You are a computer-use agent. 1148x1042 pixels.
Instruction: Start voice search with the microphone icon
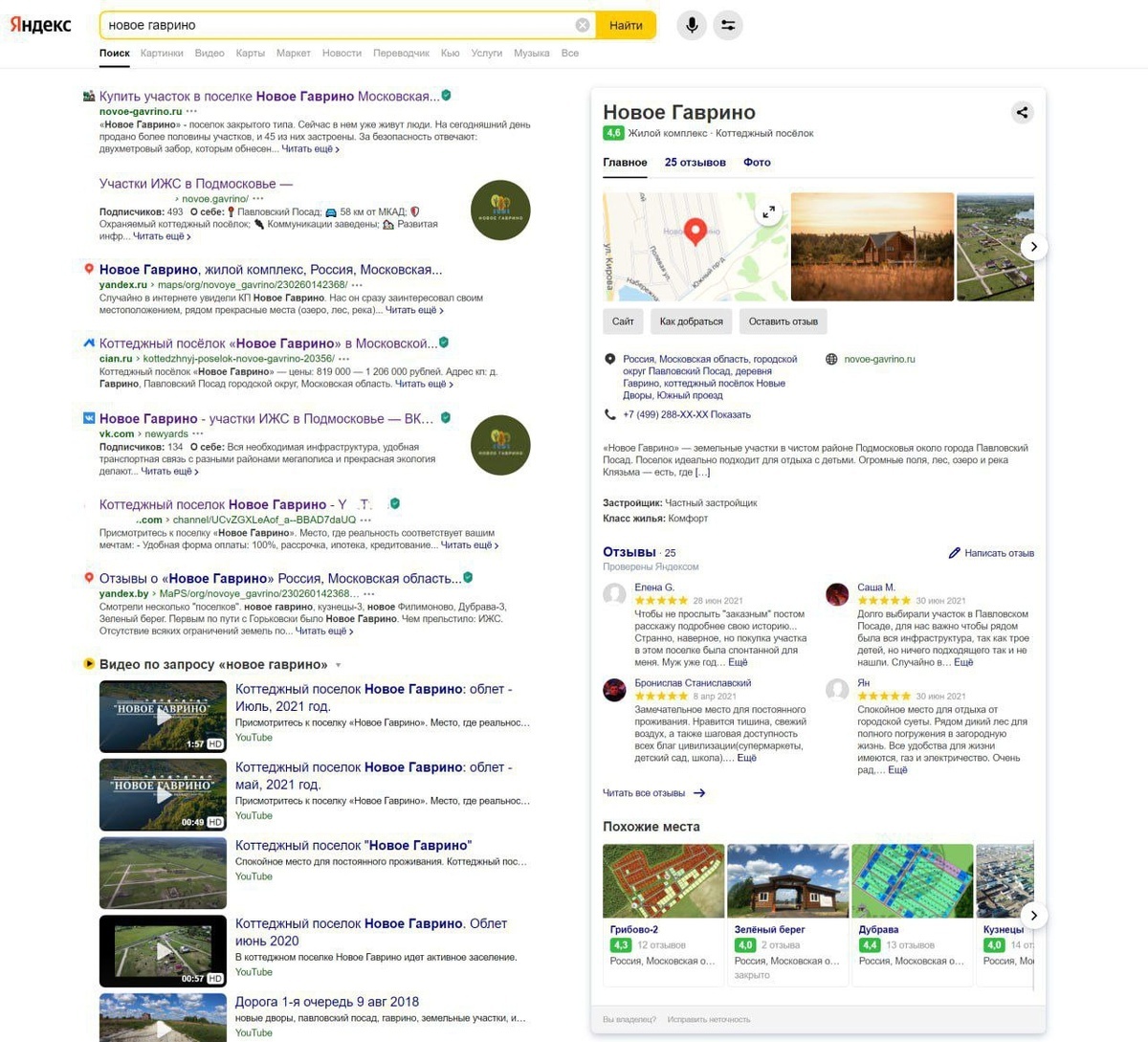pos(692,25)
